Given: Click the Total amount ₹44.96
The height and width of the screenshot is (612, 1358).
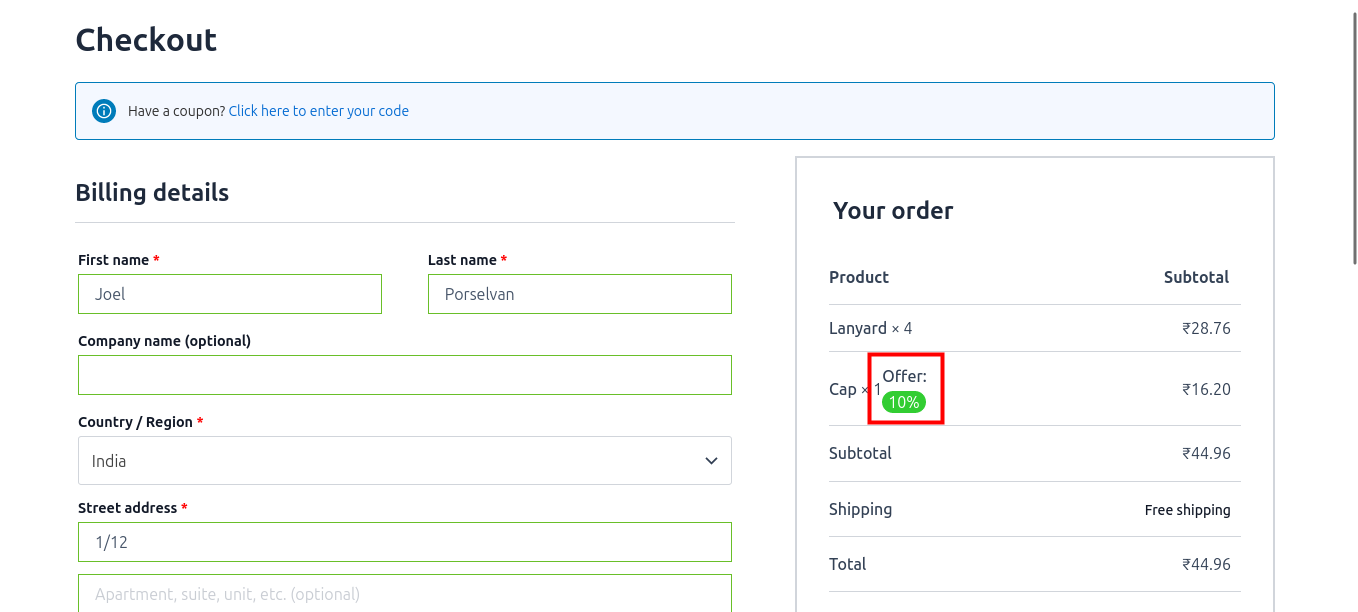Looking at the screenshot, I should (x=1206, y=564).
